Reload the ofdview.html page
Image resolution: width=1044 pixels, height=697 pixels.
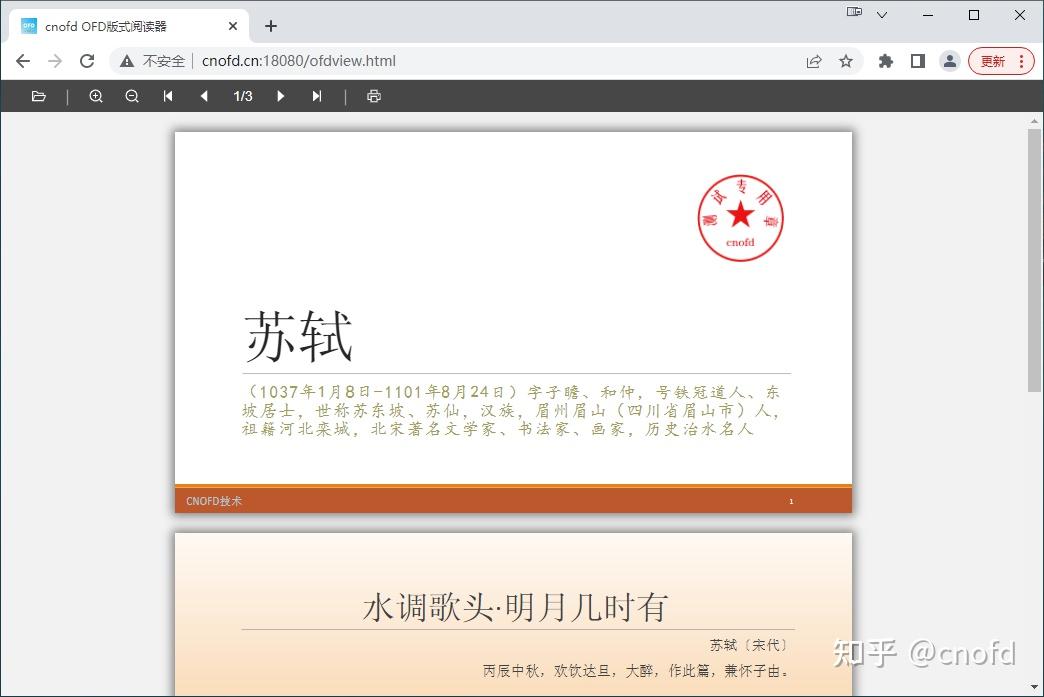87,61
